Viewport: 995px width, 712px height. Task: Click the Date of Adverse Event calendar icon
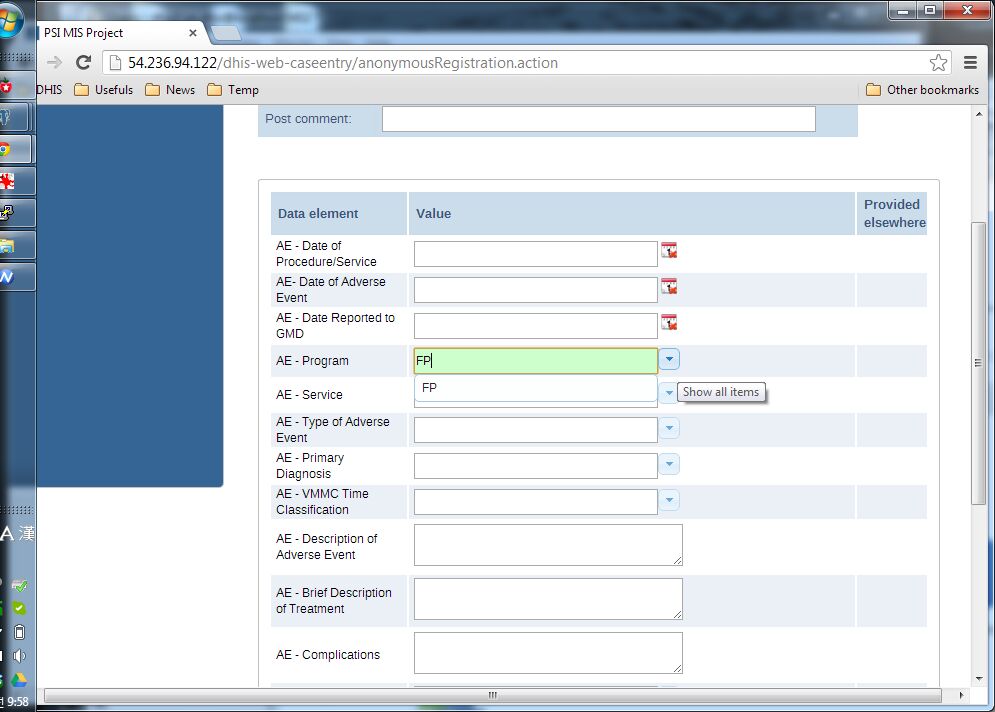pyautogui.click(x=669, y=286)
